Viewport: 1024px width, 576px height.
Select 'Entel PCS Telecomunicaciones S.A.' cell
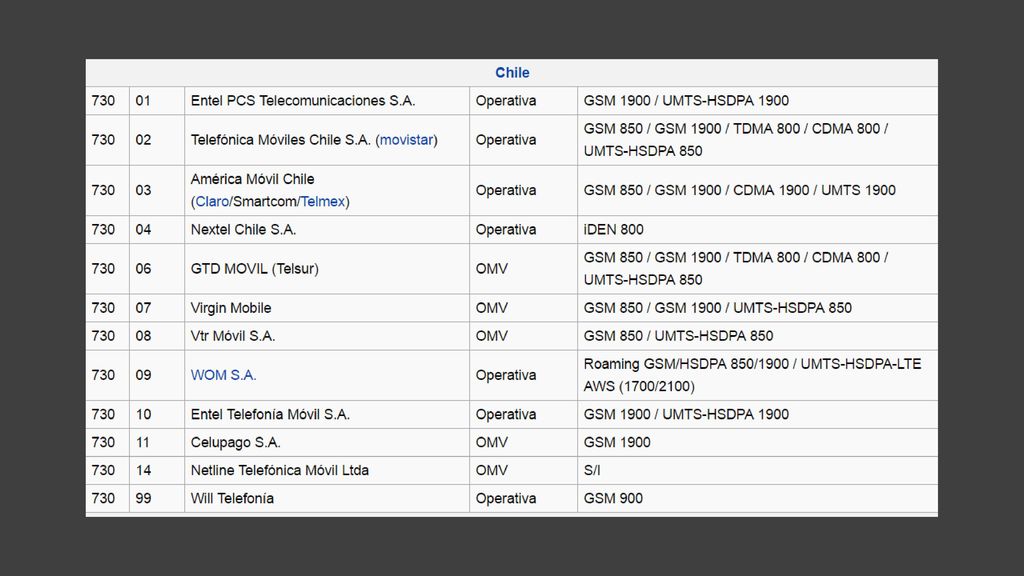click(x=327, y=101)
